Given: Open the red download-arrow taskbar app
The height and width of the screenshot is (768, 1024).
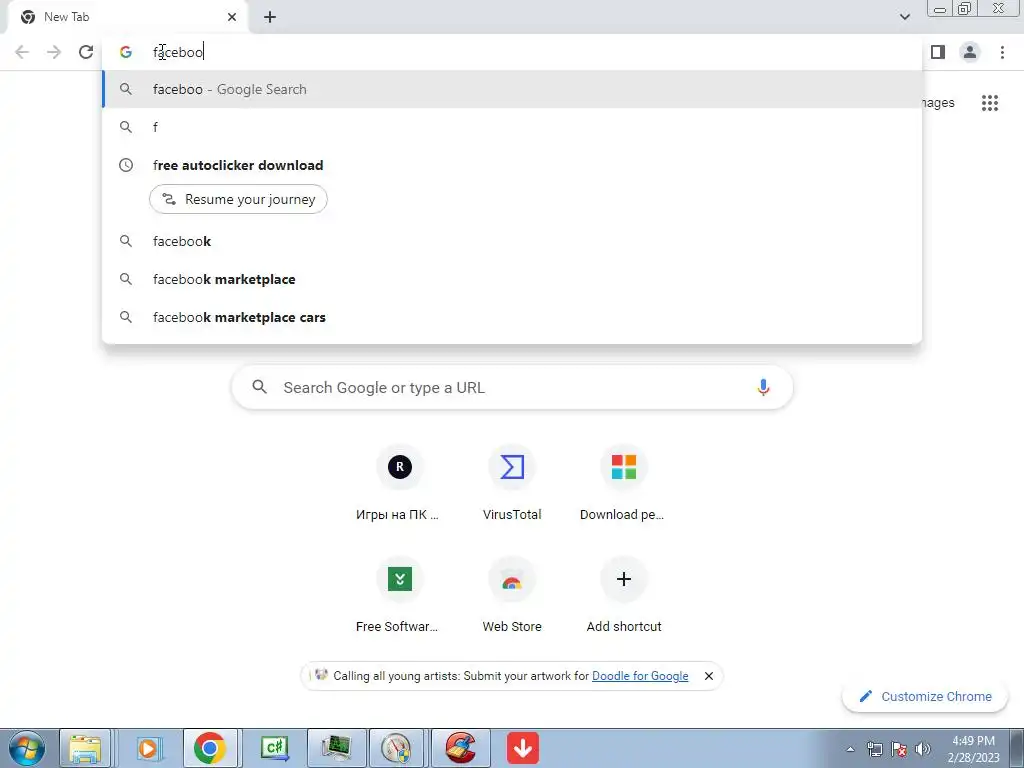Looking at the screenshot, I should coord(523,748).
